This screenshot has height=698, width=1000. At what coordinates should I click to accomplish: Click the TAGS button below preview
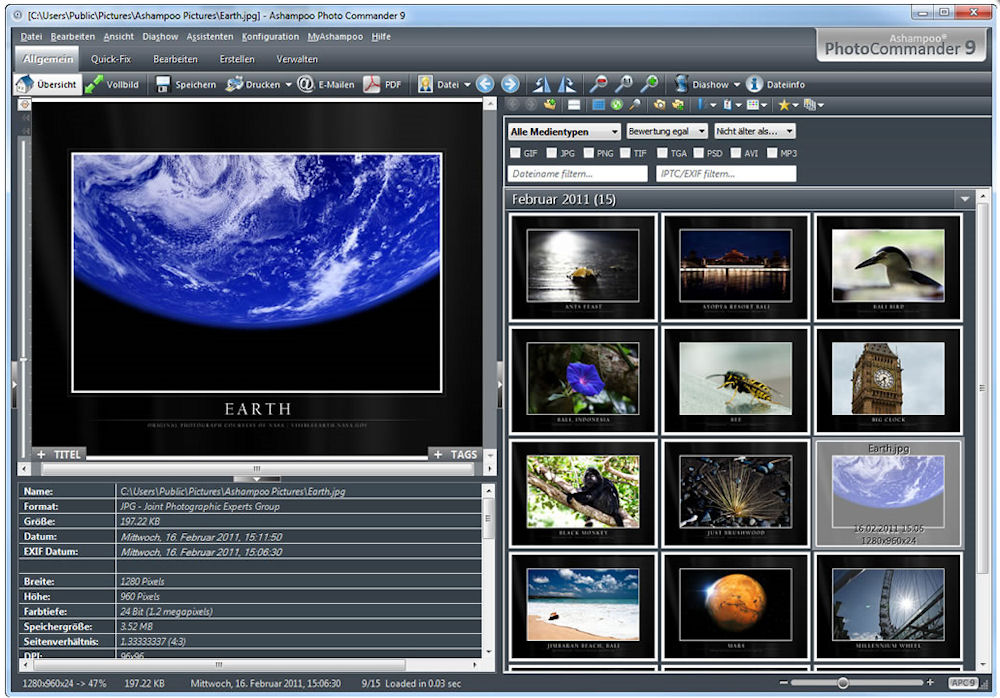click(455, 454)
